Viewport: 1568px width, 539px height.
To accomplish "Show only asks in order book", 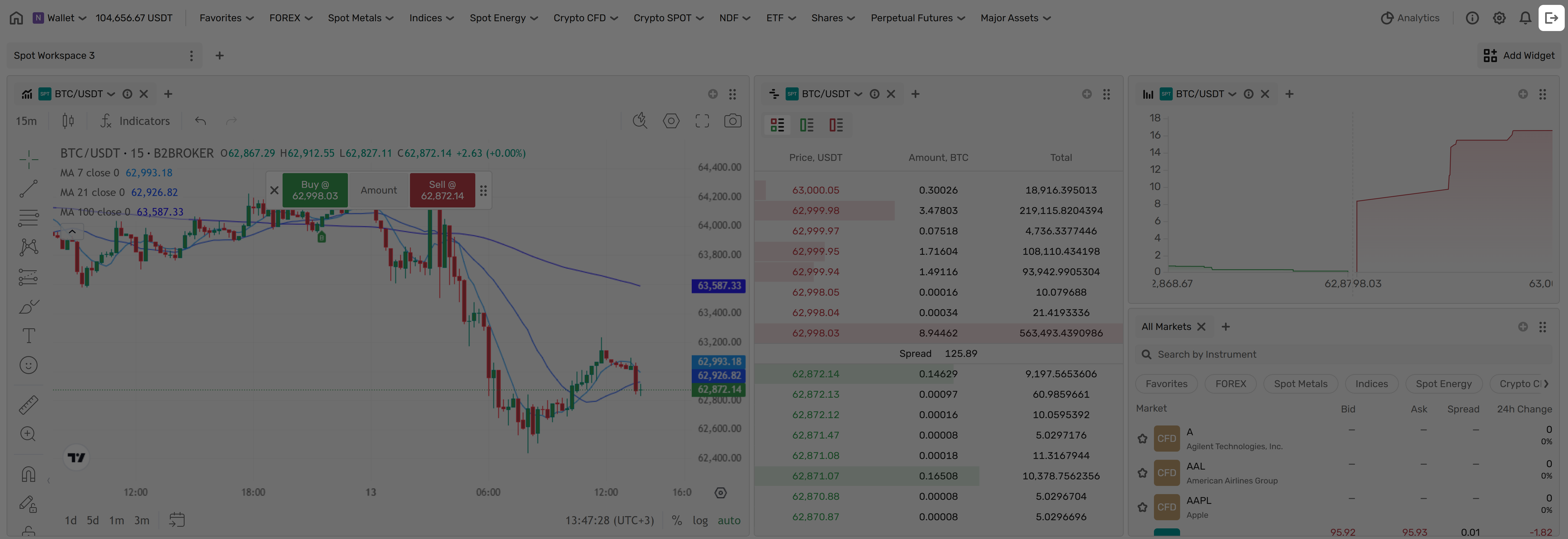I will point(836,125).
